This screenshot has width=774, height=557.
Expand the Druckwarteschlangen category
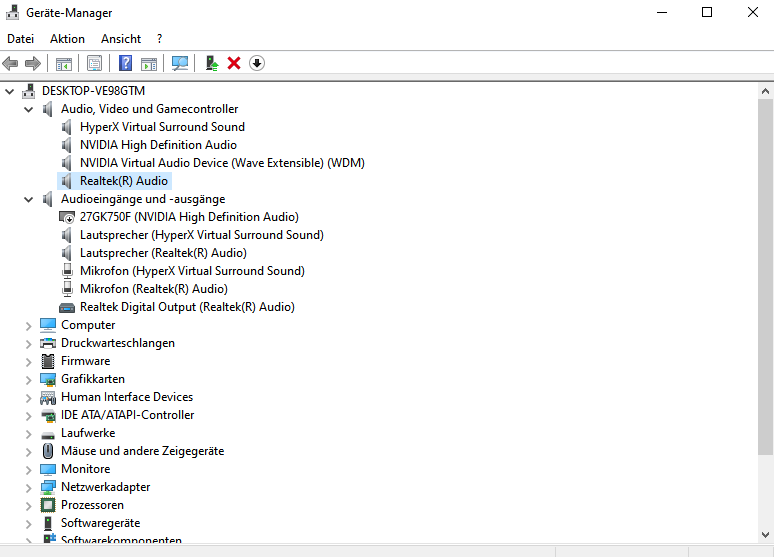[x=29, y=344]
